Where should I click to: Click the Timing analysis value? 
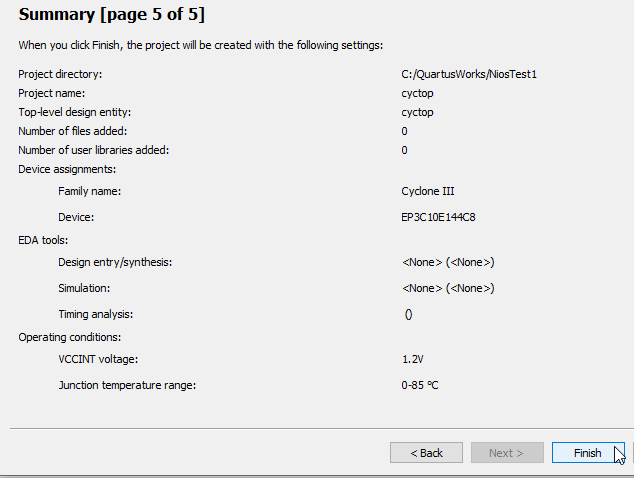pyautogui.click(x=408, y=315)
